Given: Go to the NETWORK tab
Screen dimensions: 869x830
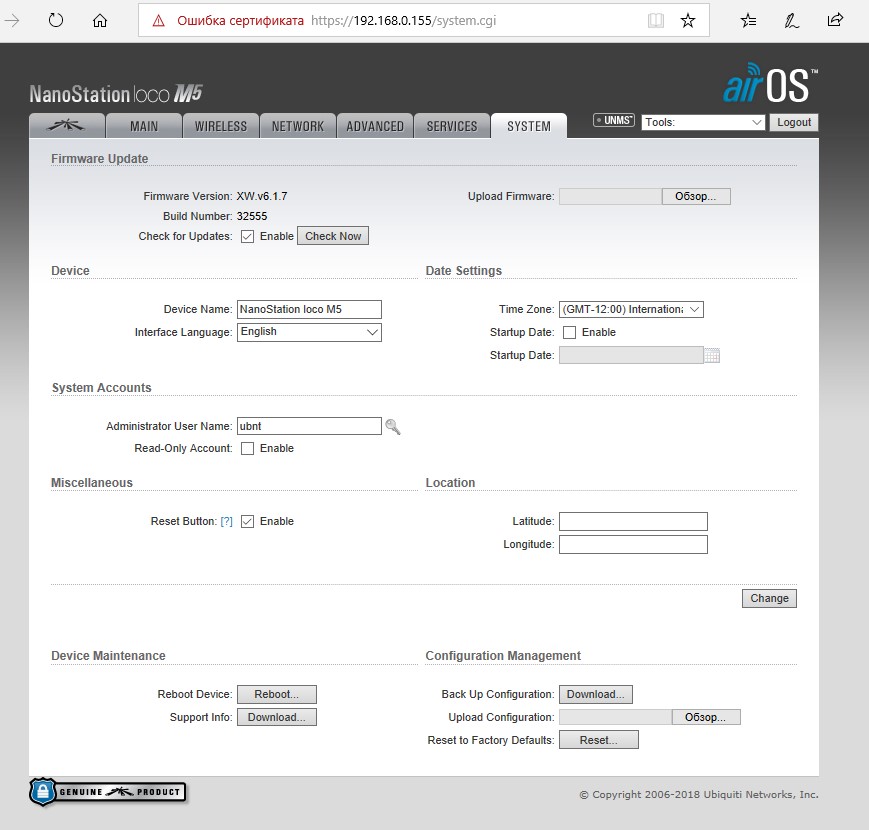Looking at the screenshot, I should click(x=298, y=126).
